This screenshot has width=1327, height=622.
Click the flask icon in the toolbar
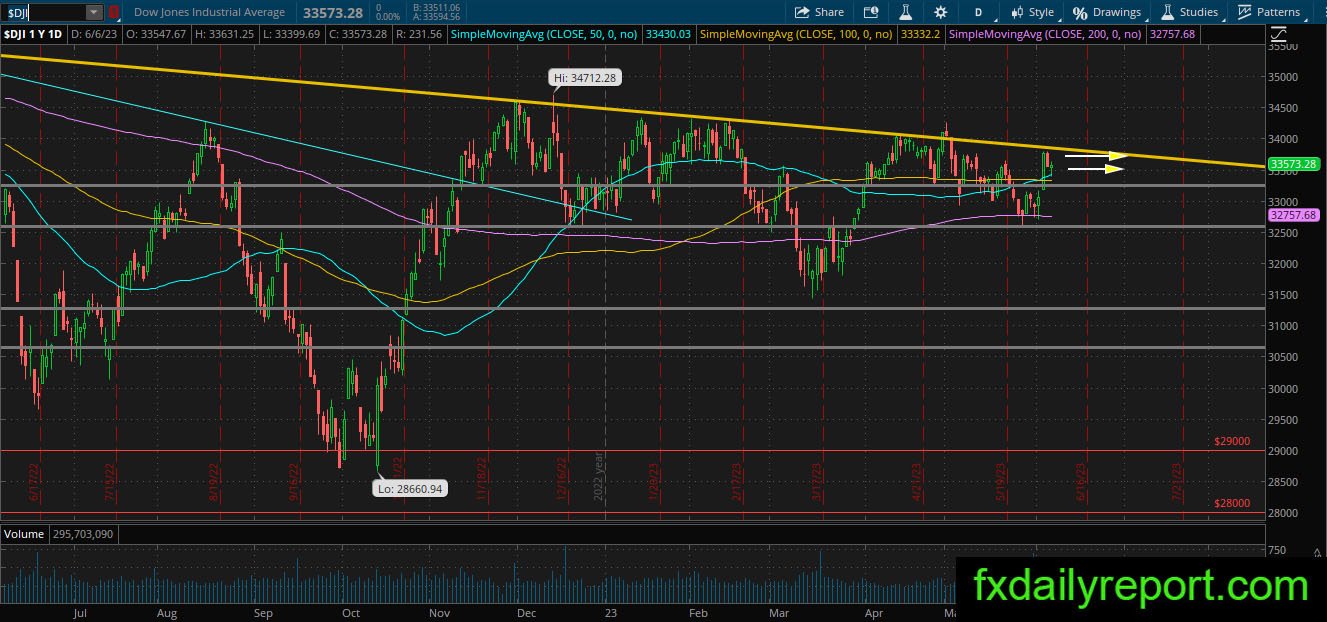[905, 12]
